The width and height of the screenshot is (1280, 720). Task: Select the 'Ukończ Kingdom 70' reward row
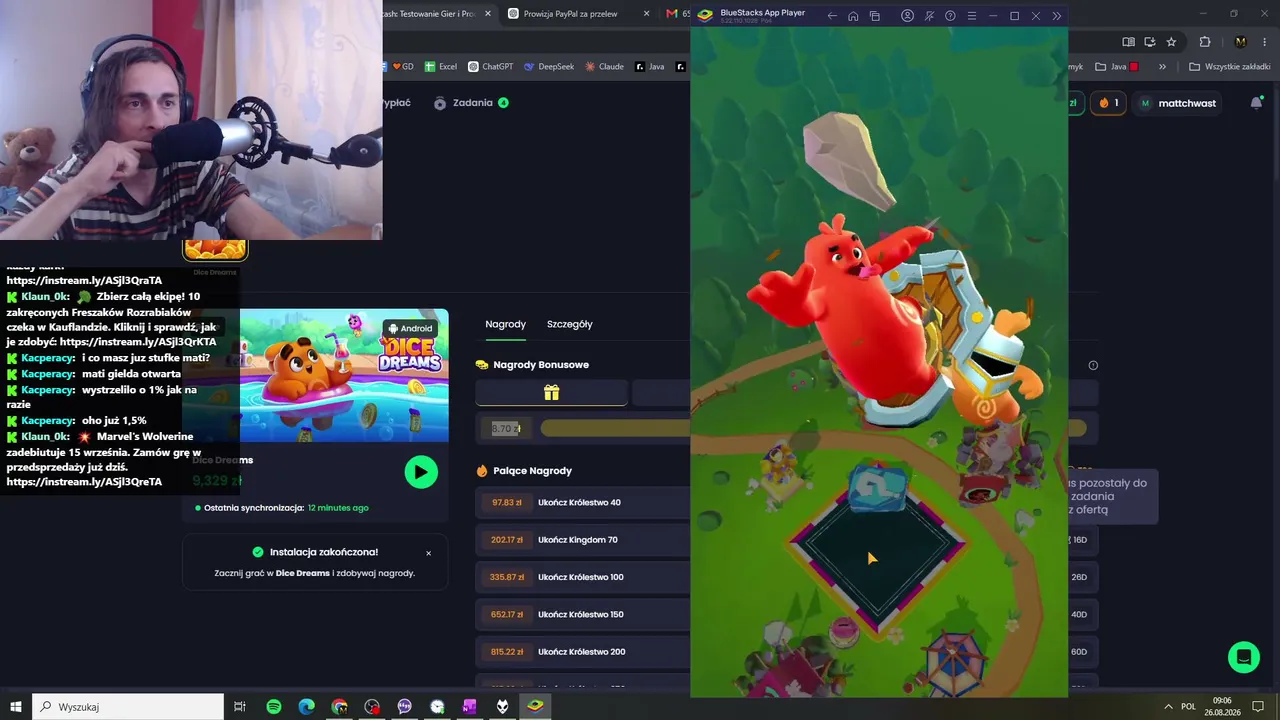pos(583,540)
